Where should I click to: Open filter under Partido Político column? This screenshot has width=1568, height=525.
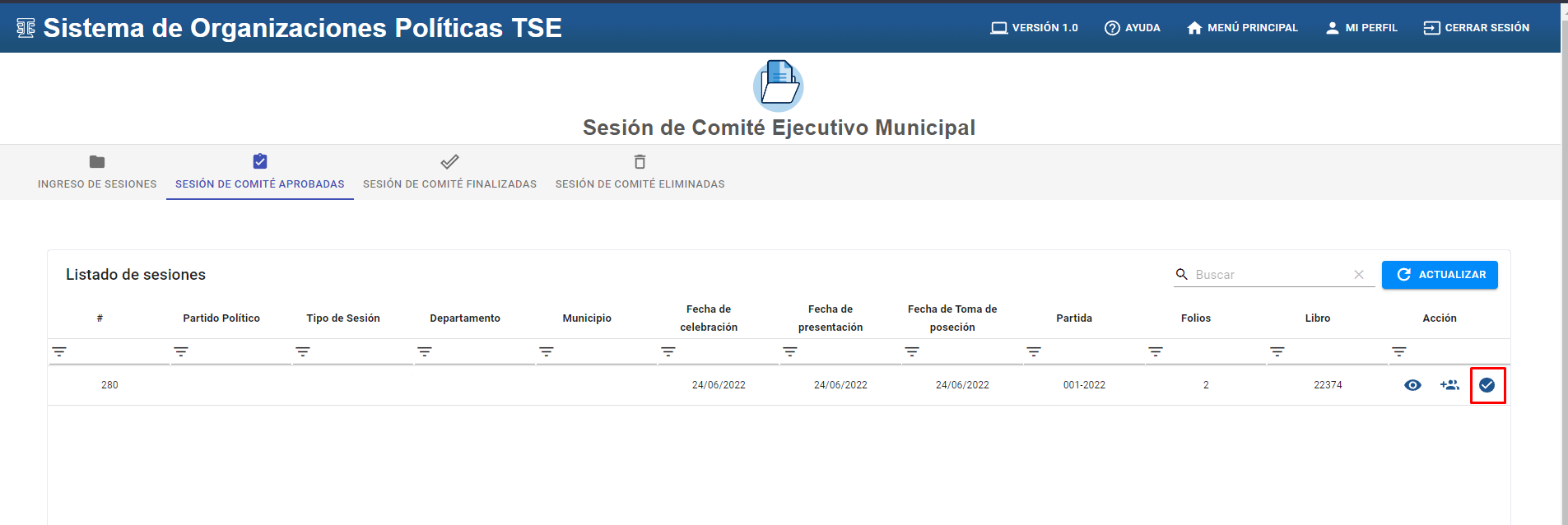click(x=181, y=352)
